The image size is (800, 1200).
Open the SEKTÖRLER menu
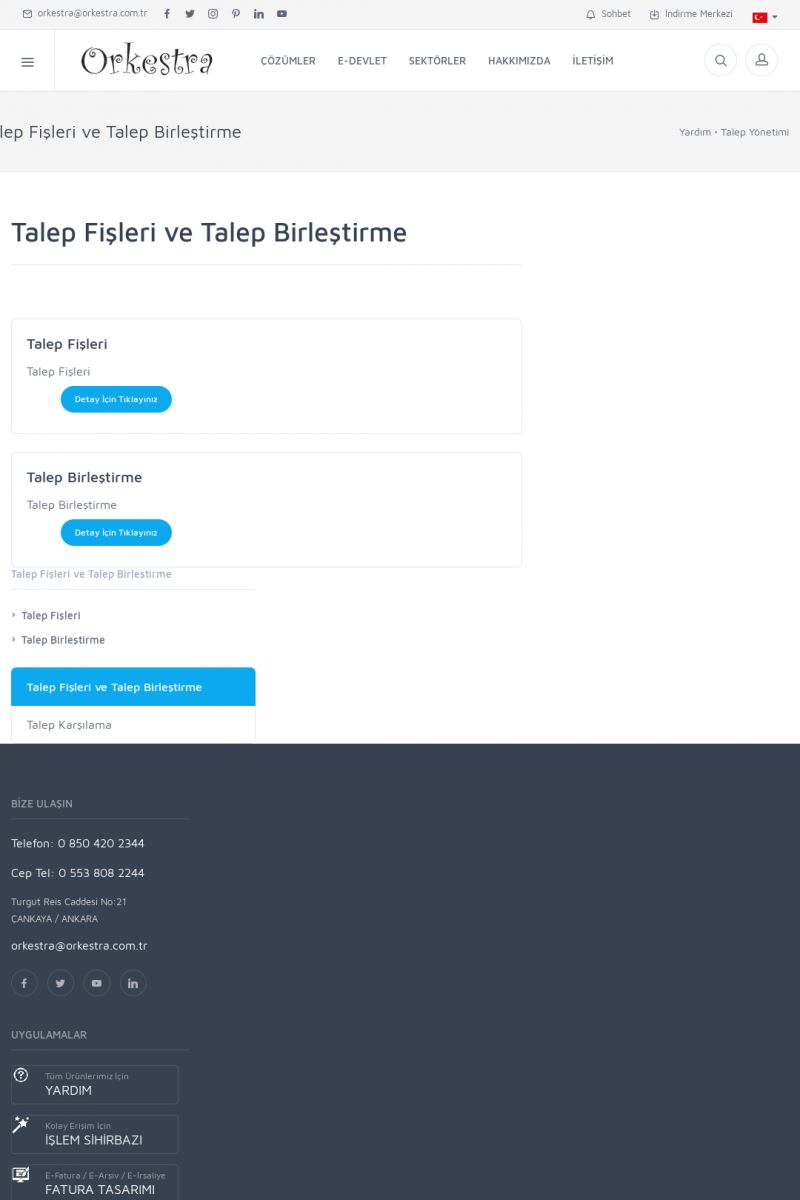click(x=437, y=61)
